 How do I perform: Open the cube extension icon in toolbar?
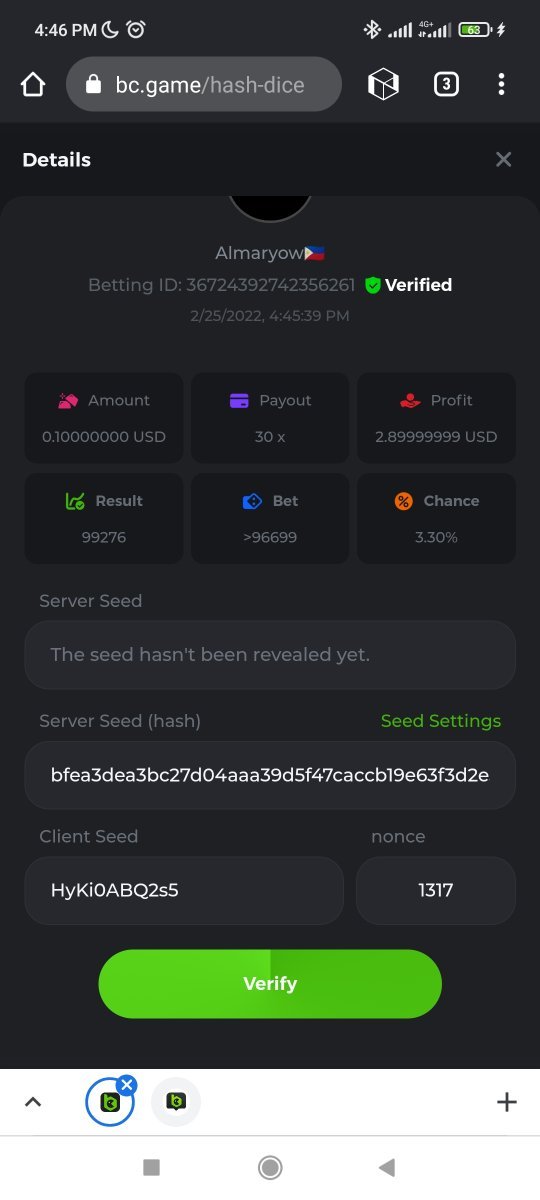(383, 85)
